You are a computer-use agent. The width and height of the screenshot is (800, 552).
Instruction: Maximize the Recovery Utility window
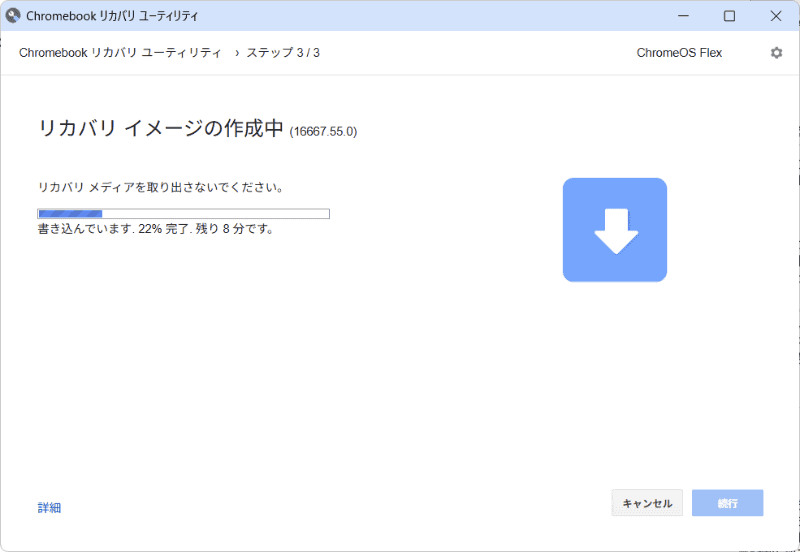(x=730, y=16)
